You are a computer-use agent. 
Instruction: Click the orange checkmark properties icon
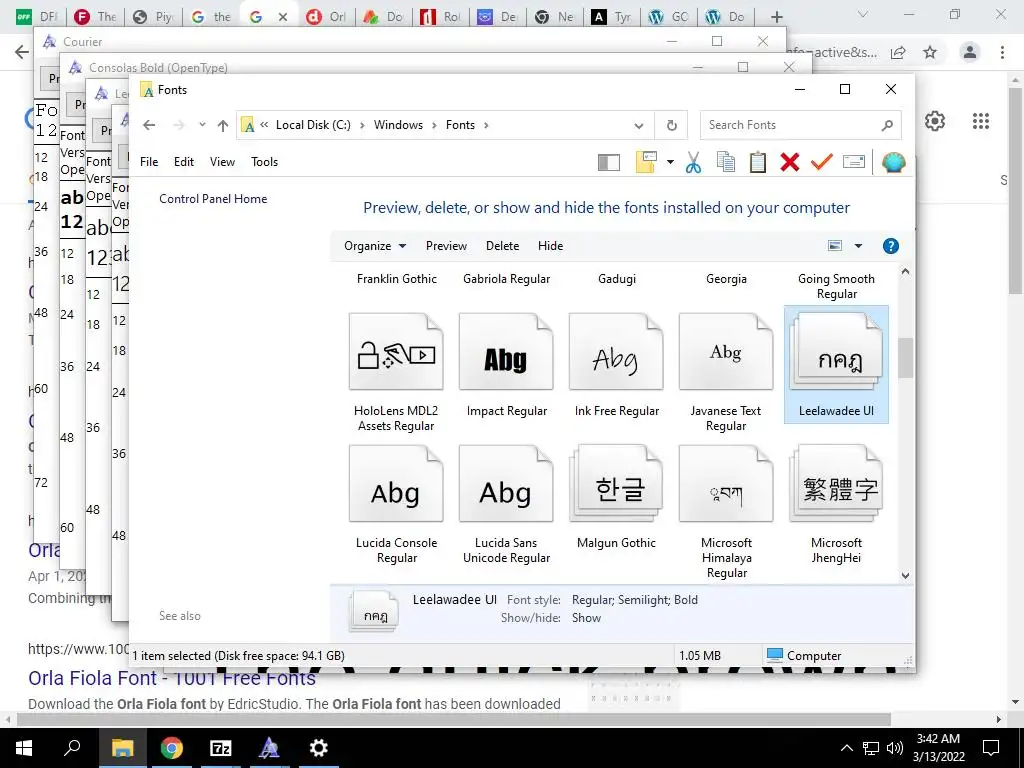pos(822,161)
